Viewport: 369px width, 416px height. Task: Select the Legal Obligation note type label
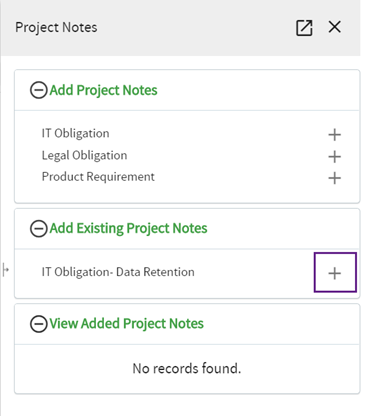pos(84,155)
